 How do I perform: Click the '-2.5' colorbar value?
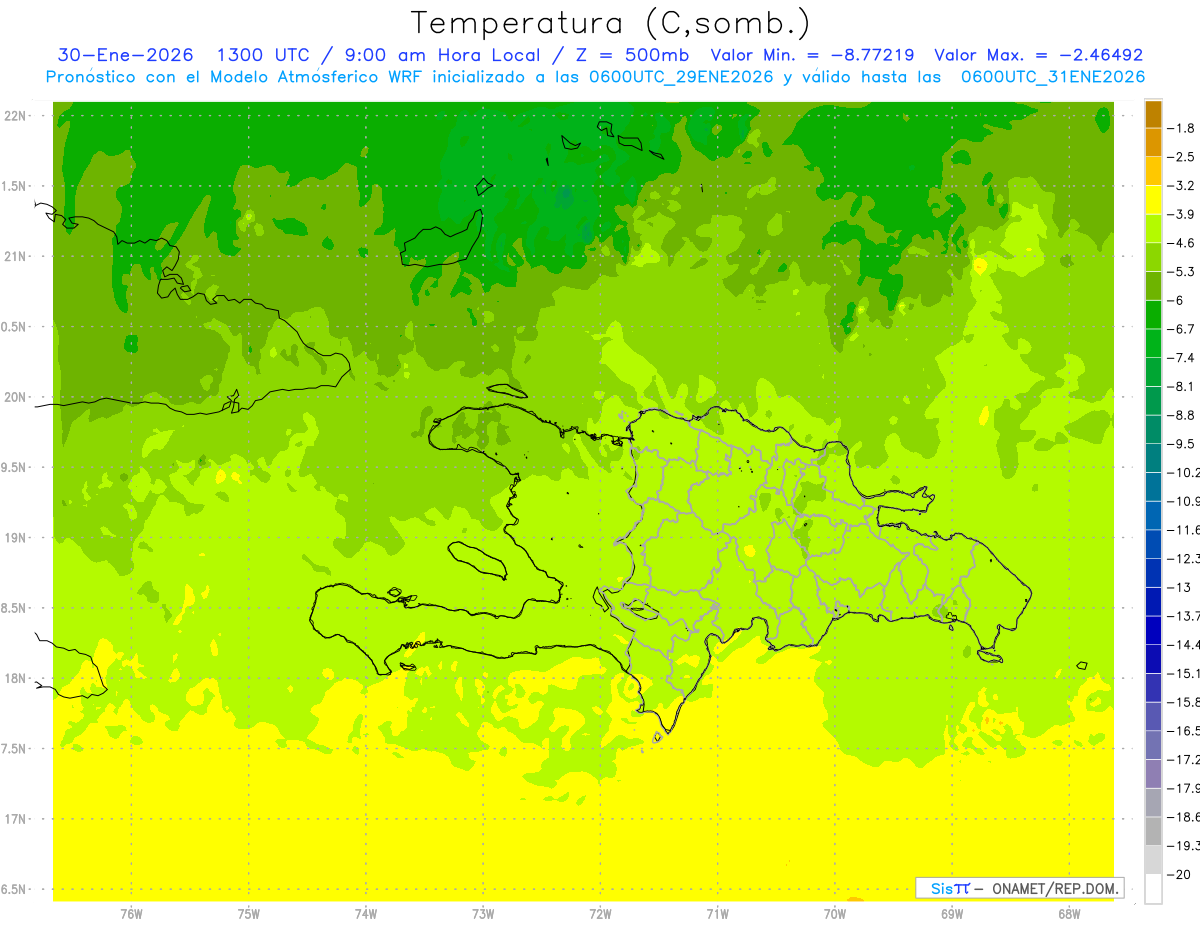click(1182, 157)
